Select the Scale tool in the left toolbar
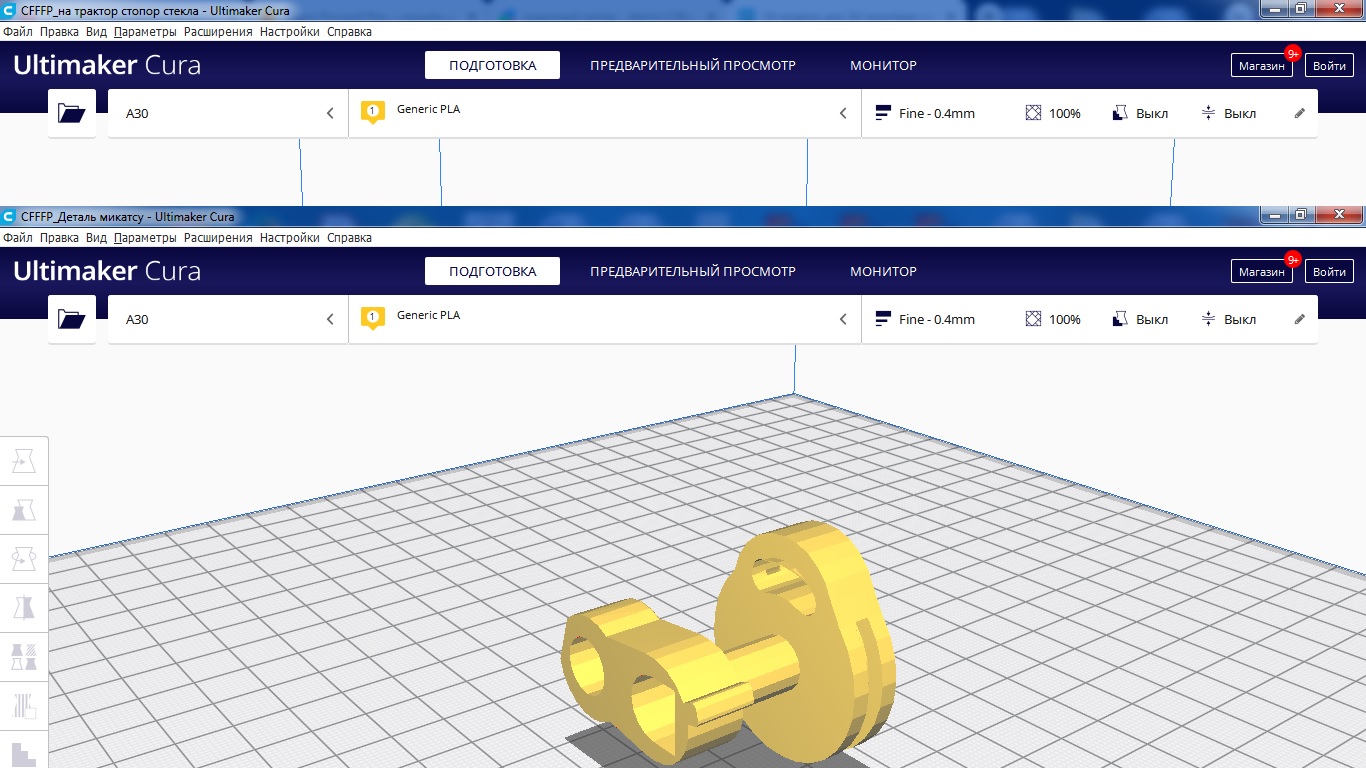This screenshot has height=768, width=1366. coord(24,510)
